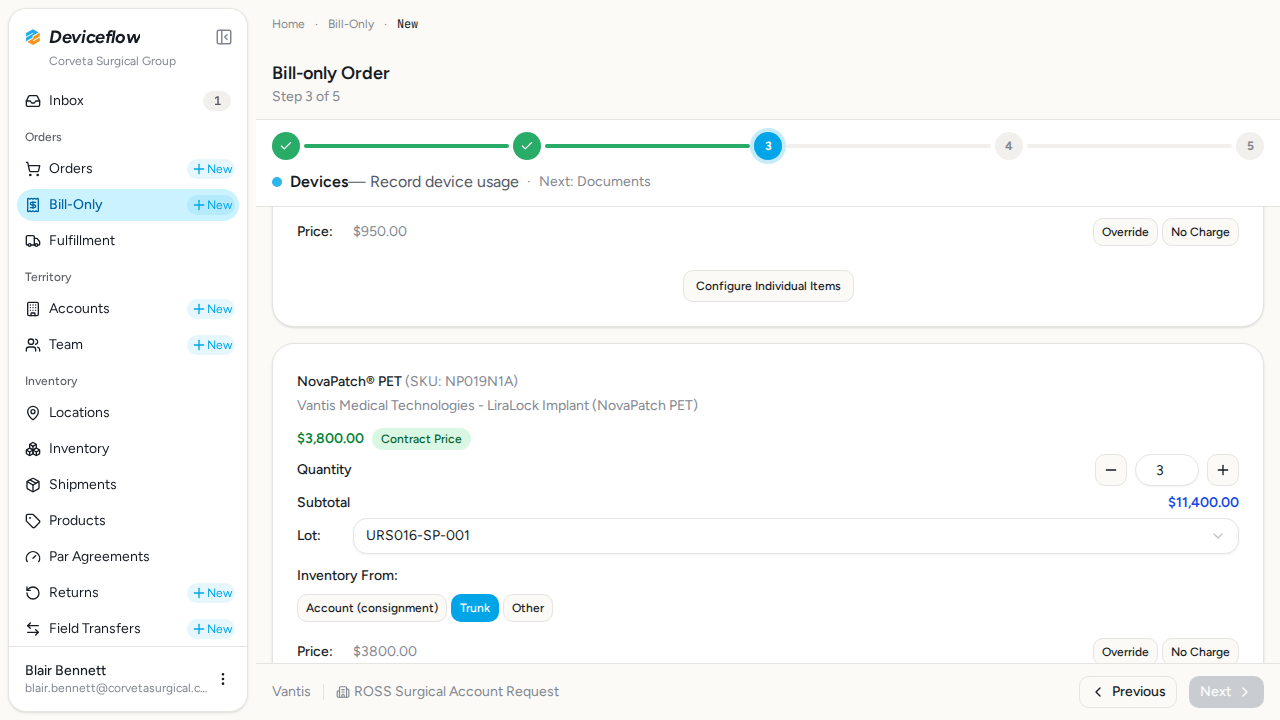The height and width of the screenshot is (720, 1280).
Task: Click the Returns circular arrow icon
Action: (33, 593)
